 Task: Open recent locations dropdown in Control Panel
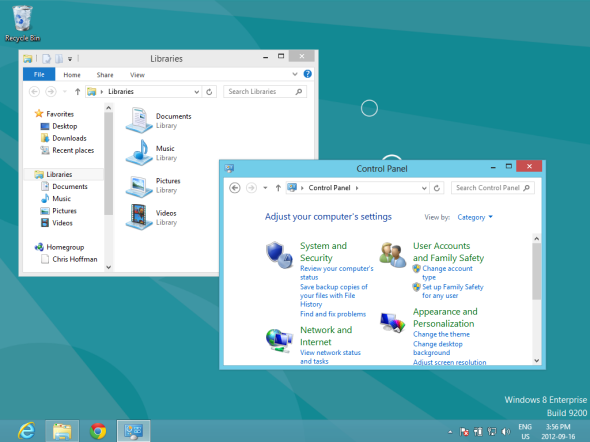(265, 188)
